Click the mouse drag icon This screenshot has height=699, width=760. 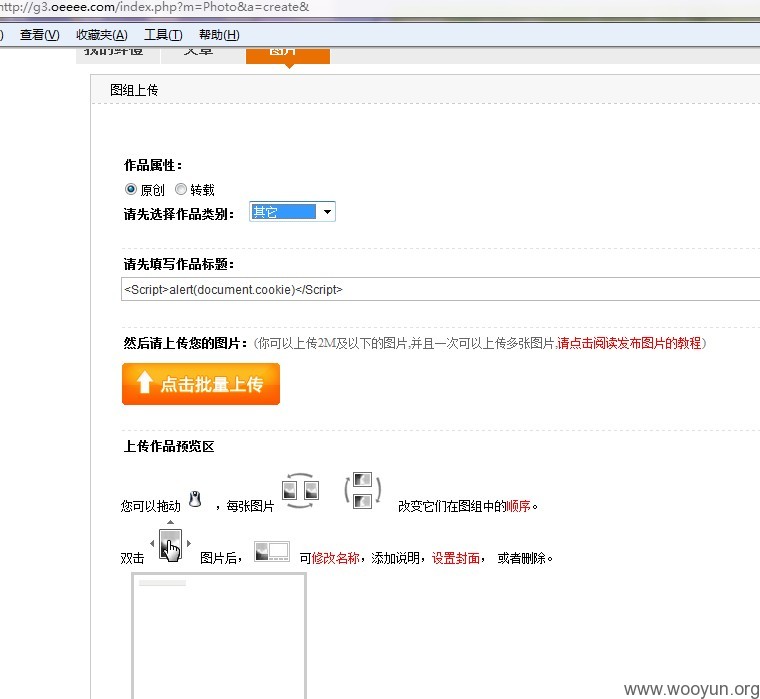(x=195, y=499)
